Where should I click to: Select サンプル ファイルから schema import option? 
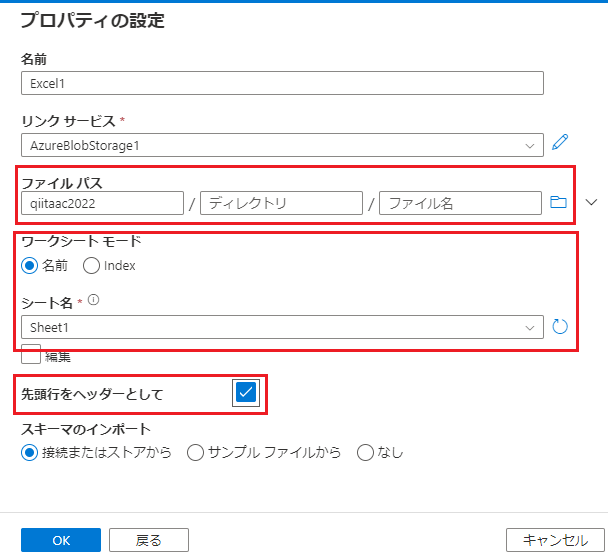point(195,453)
